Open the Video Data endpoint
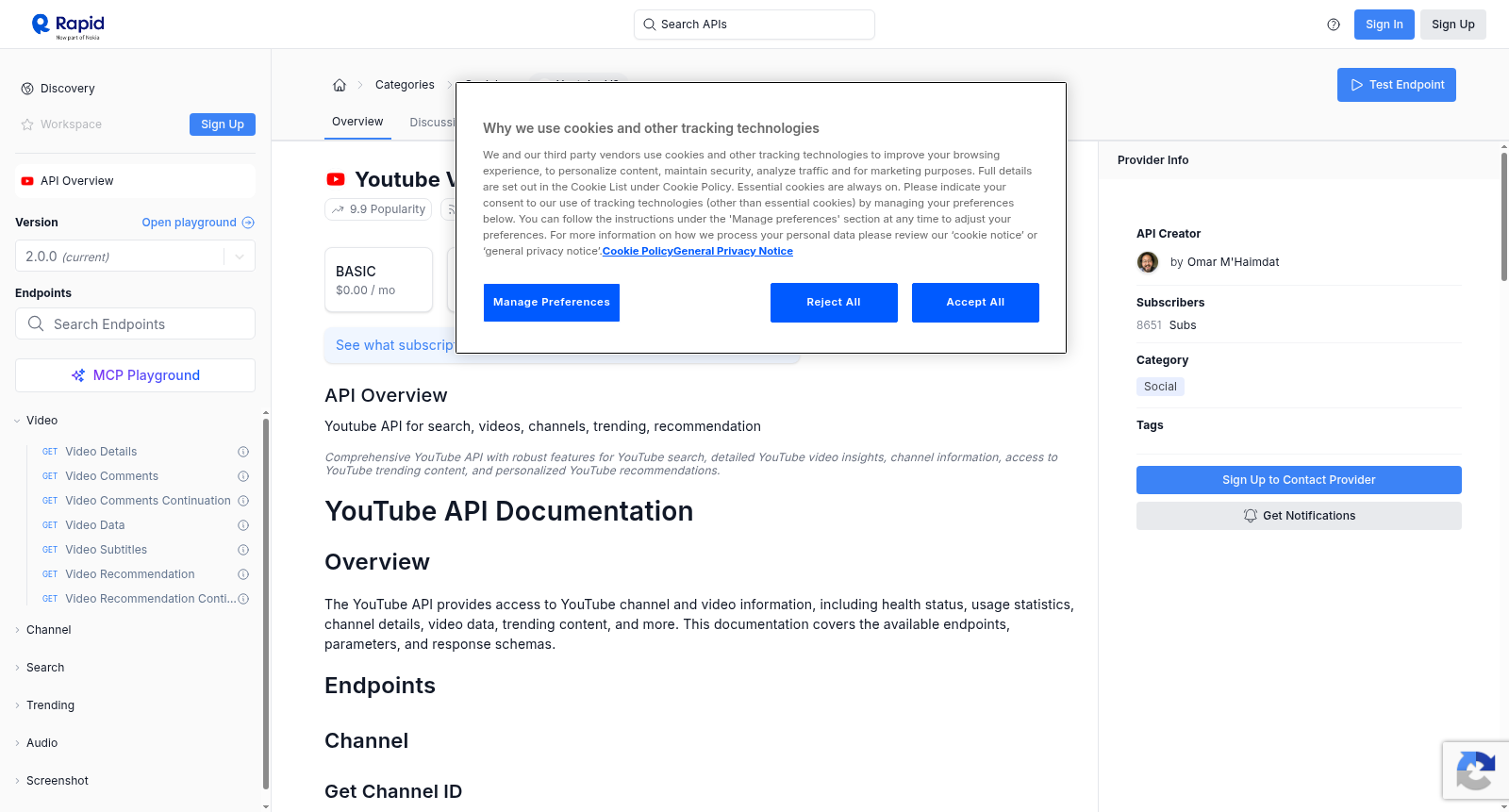 [94, 525]
